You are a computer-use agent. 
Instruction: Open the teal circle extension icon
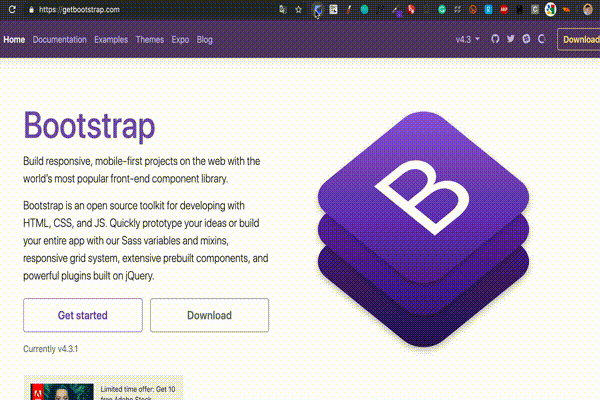[364, 10]
